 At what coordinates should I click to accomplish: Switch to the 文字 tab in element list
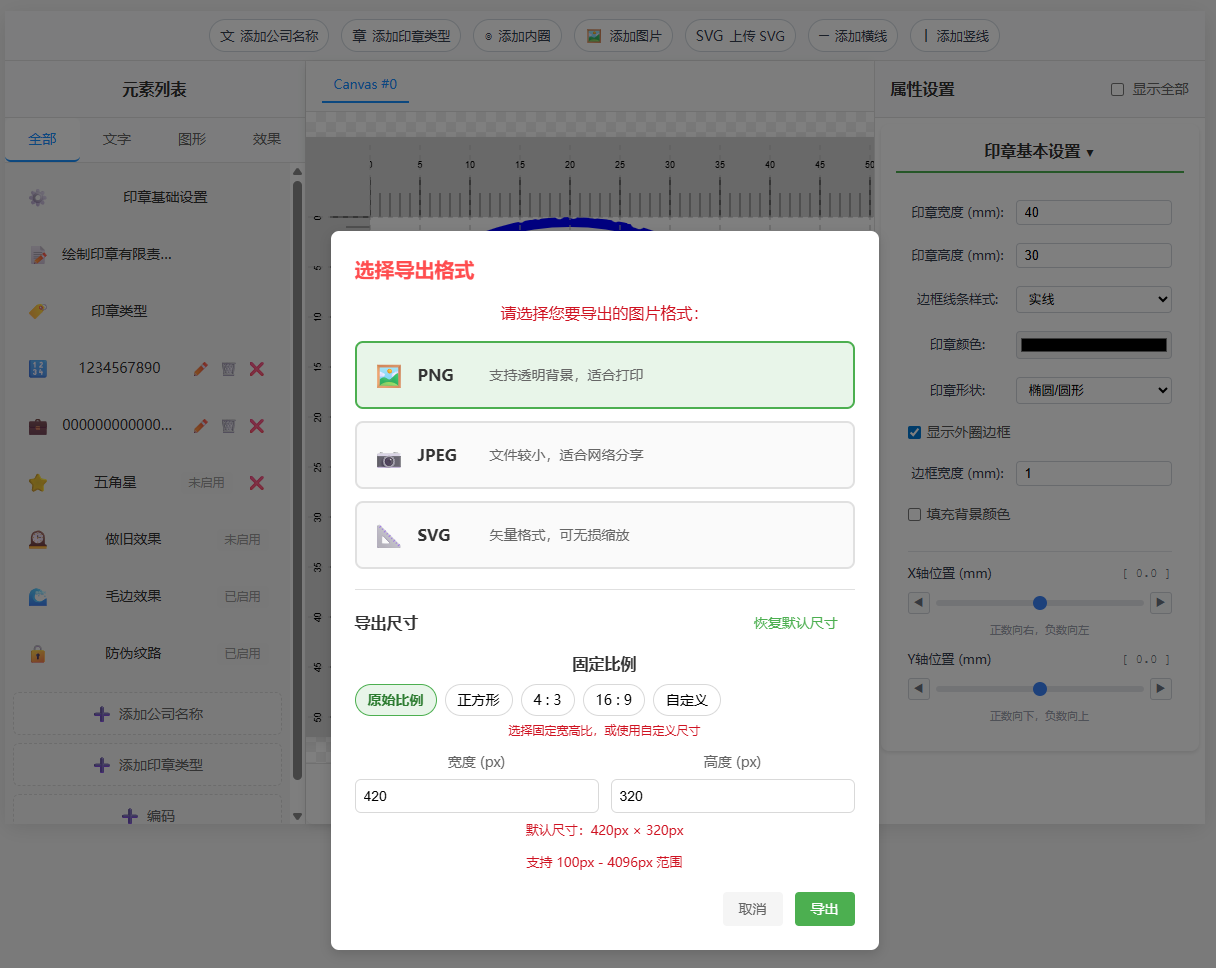tap(117, 140)
